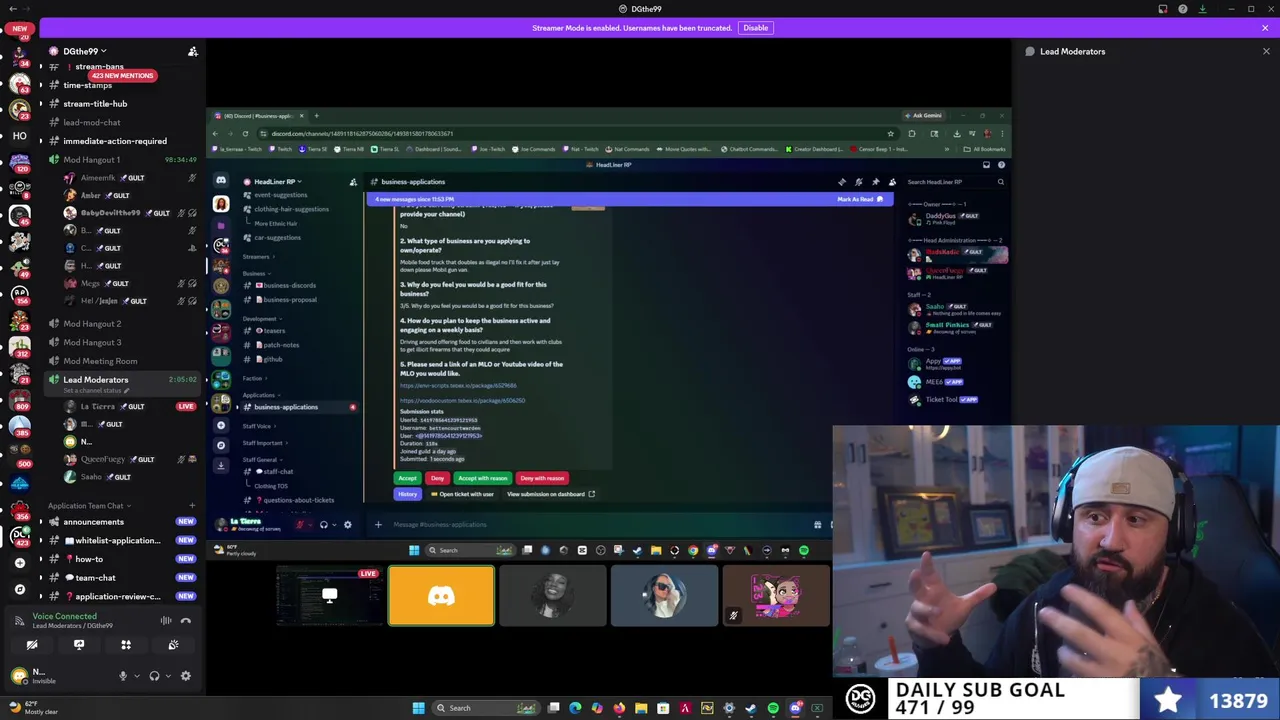Click History button in streamed Discord
1280x720 pixels.
click(407, 494)
